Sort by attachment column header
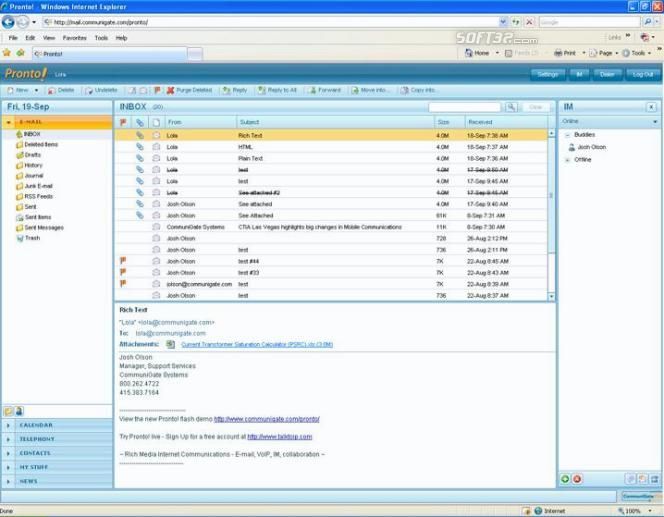 coord(139,122)
